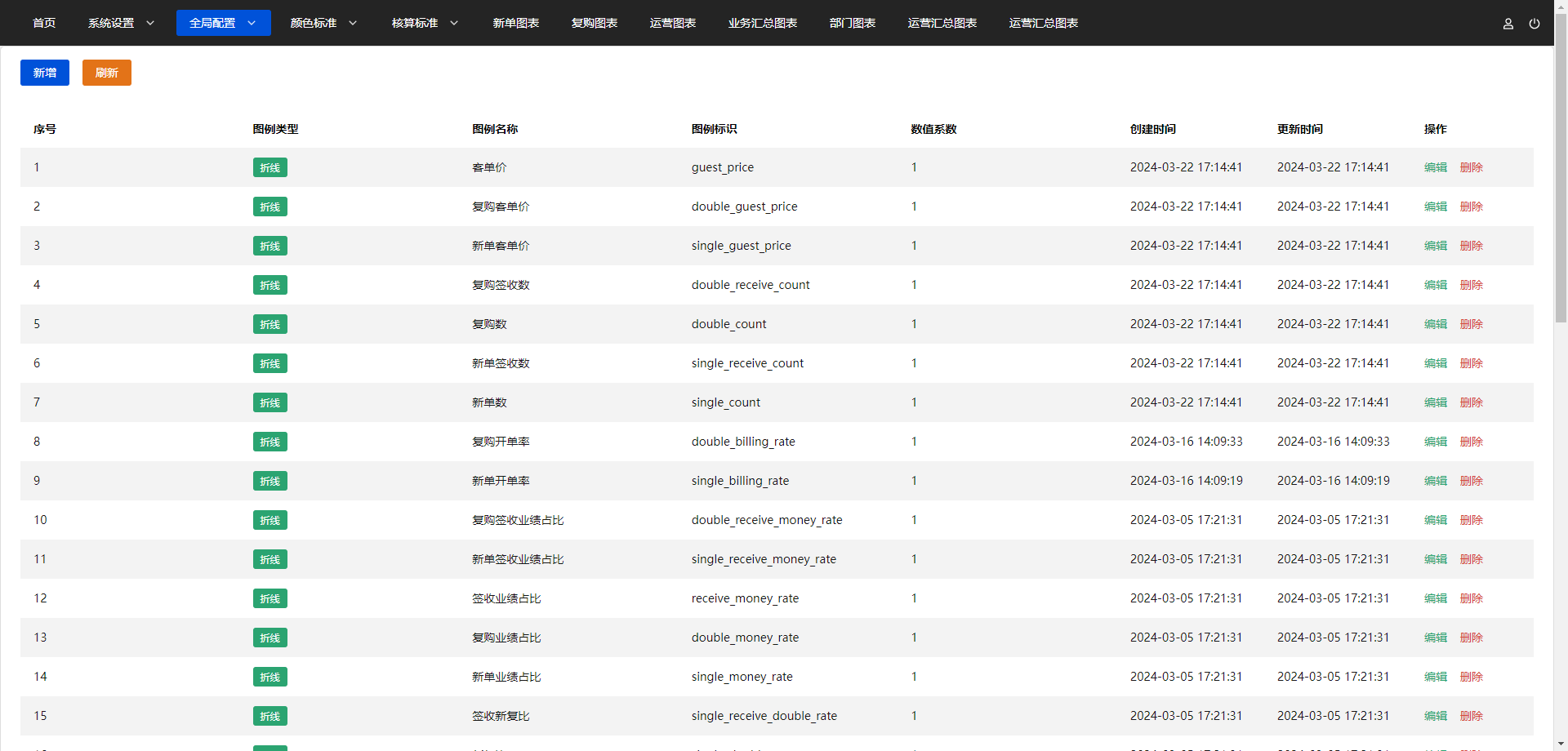Expand 核算标准 dropdown chevron

[454, 23]
